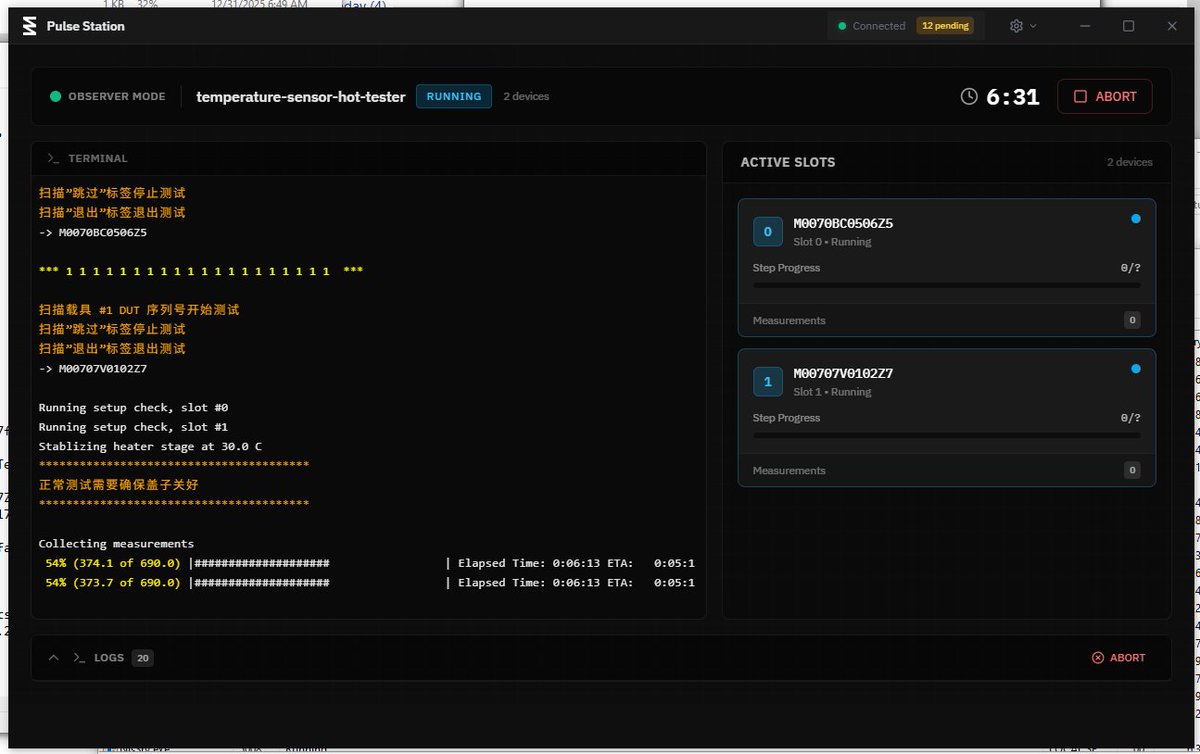Open the settings gear menu

click(x=1023, y=26)
